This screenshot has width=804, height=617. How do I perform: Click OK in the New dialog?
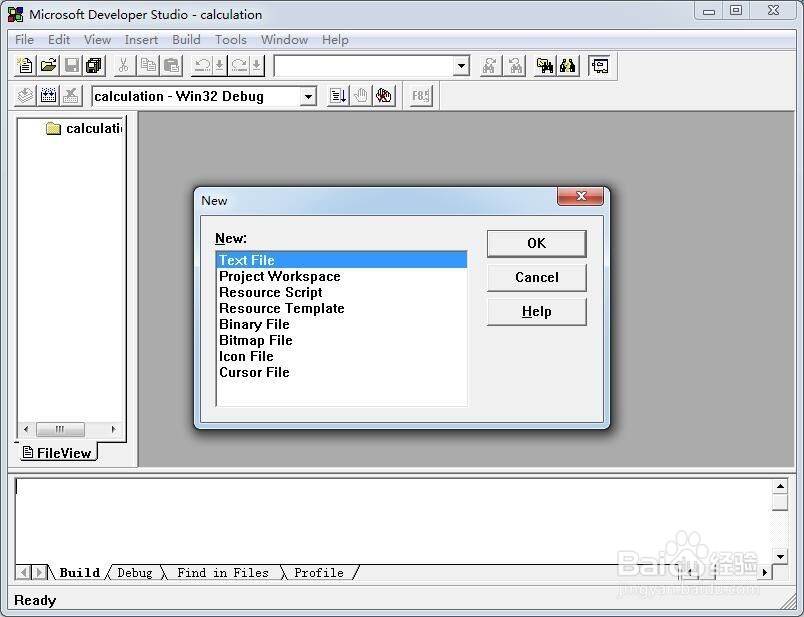click(536, 243)
